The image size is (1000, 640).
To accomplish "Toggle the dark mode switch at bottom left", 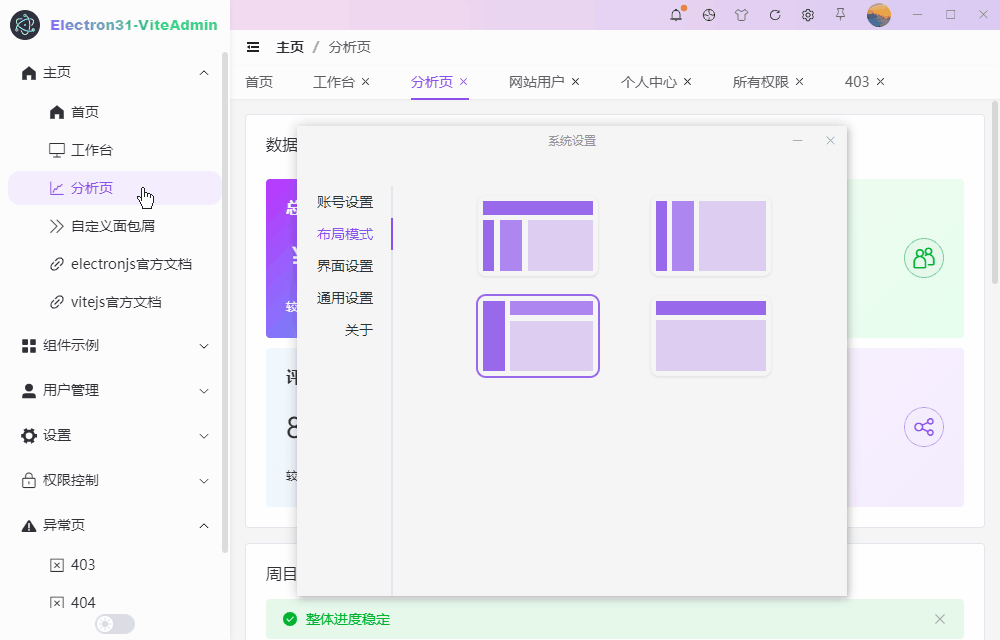I will pyautogui.click(x=114, y=623).
